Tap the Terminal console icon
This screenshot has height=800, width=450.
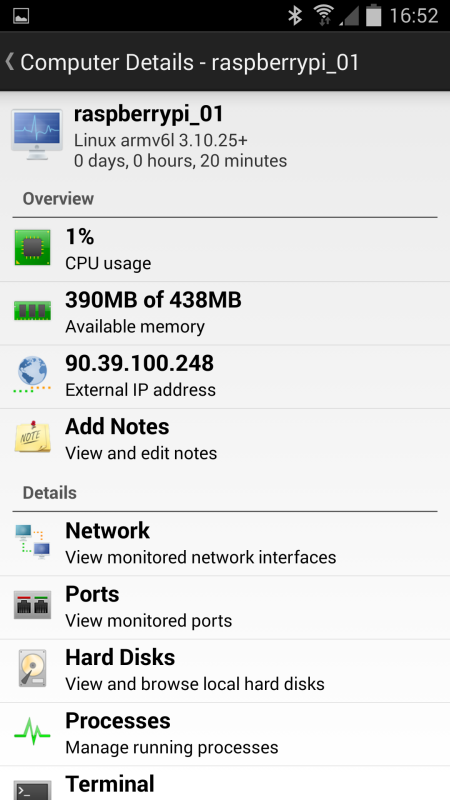(x=32, y=790)
